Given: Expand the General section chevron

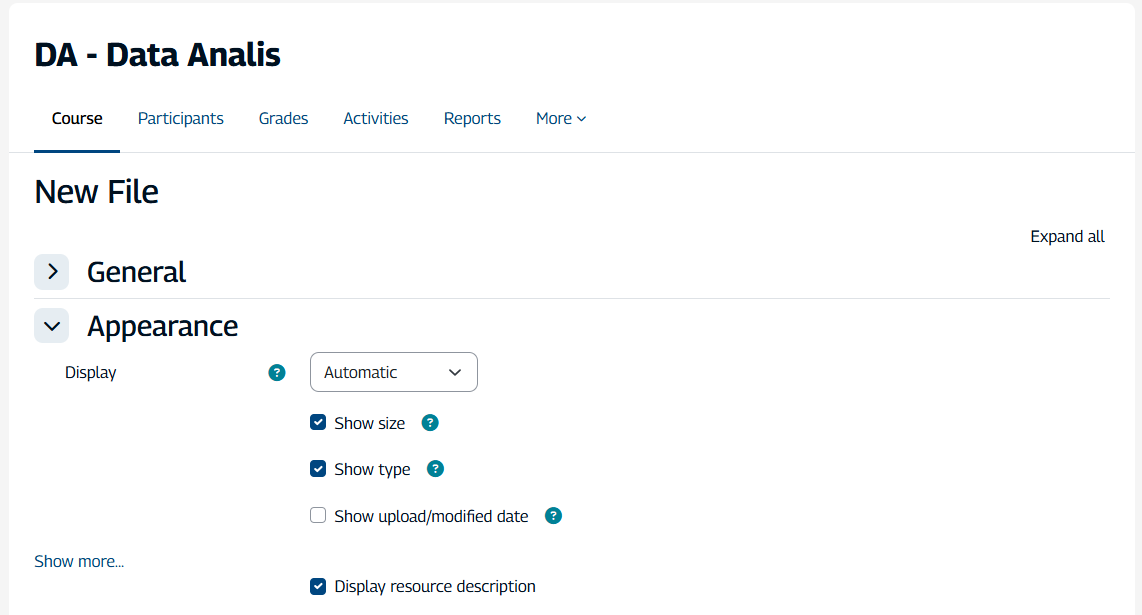Looking at the screenshot, I should coord(52,272).
